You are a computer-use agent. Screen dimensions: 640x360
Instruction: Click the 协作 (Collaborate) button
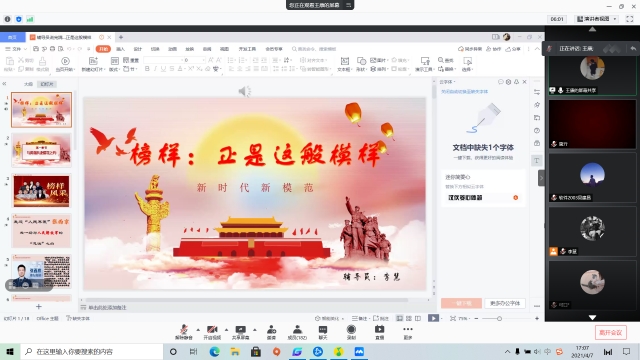[493, 49]
